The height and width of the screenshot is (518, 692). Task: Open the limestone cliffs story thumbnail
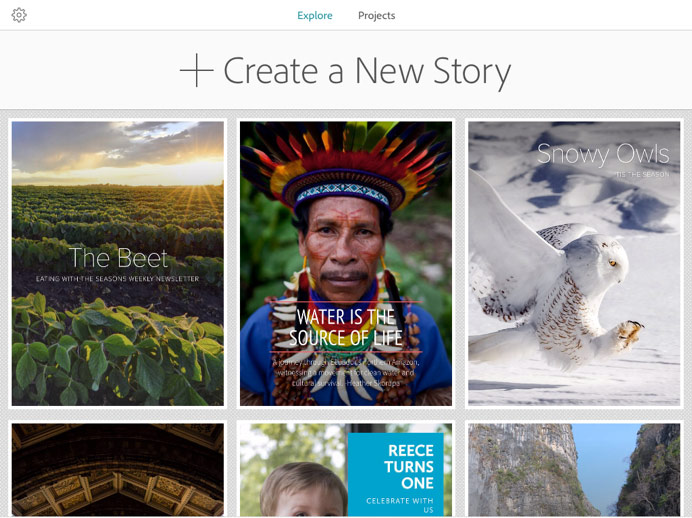574,470
